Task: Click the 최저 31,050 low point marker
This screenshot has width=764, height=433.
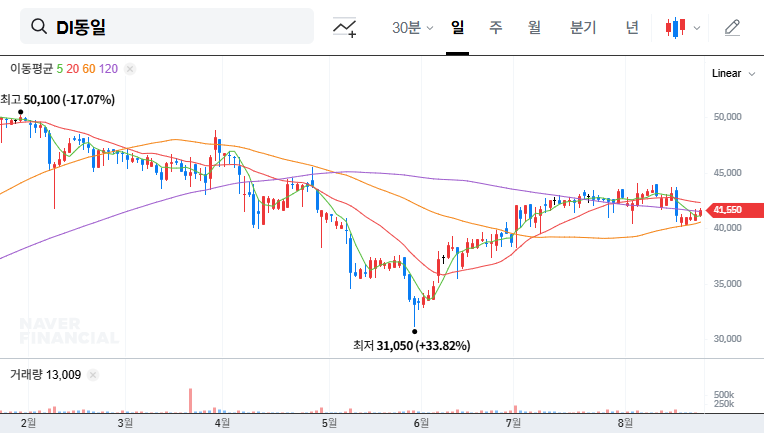Action: pos(415,332)
